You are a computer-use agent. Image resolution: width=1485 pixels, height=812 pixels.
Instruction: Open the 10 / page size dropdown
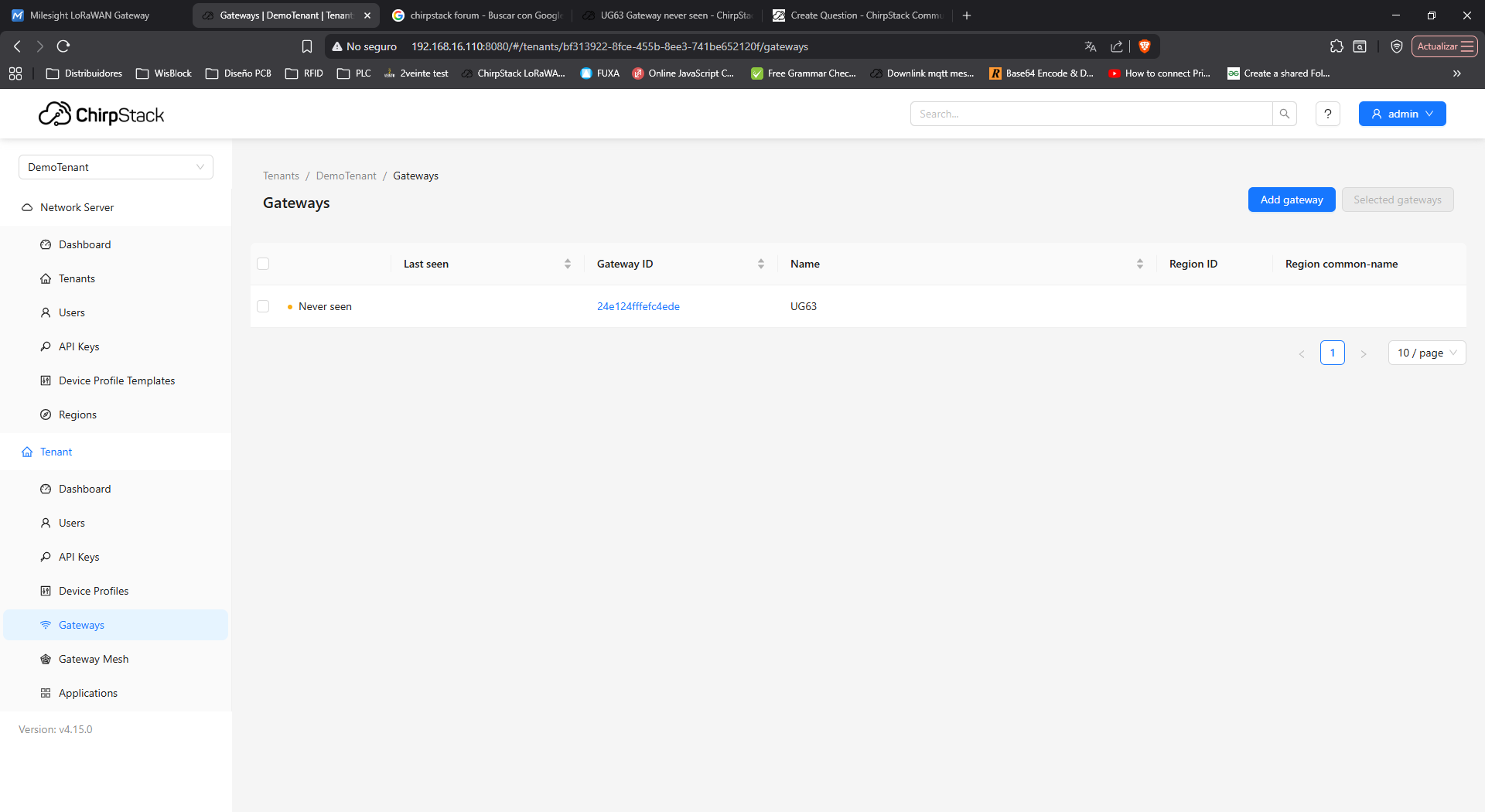[x=1426, y=353]
